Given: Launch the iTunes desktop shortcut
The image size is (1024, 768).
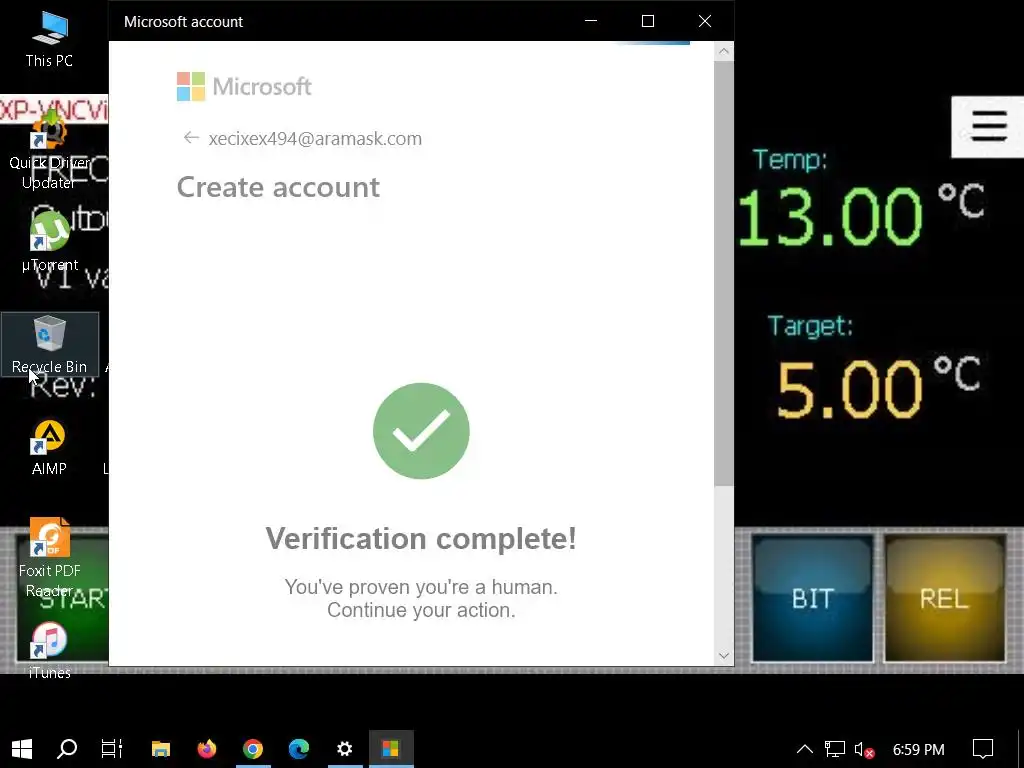Looking at the screenshot, I should [x=49, y=650].
